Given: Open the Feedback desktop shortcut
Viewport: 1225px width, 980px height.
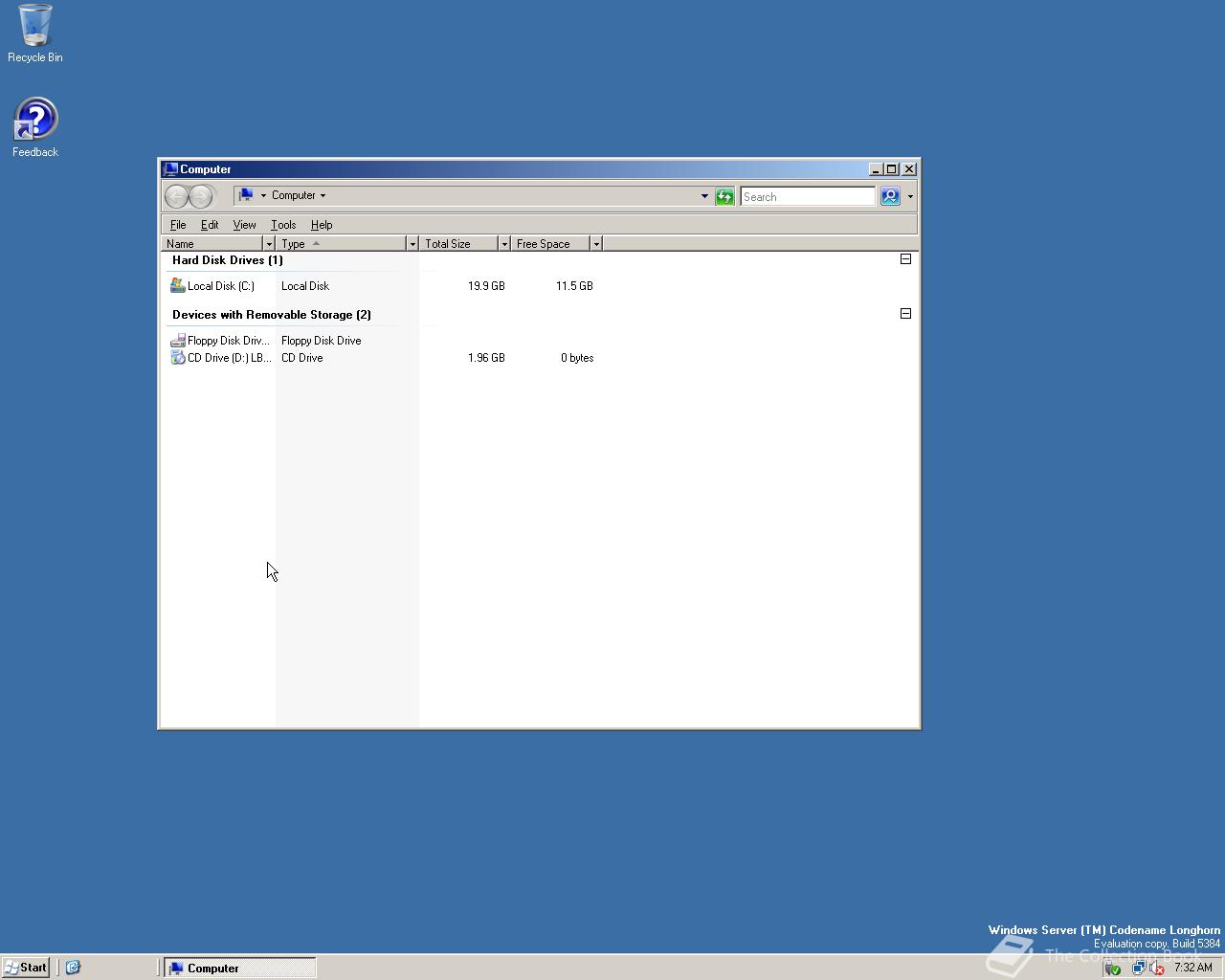Looking at the screenshot, I should [x=35, y=127].
